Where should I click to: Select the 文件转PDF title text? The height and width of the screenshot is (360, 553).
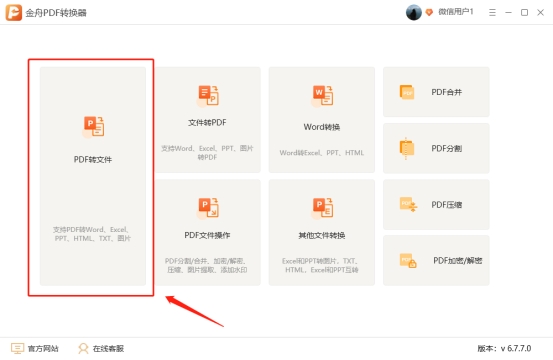(x=207, y=123)
